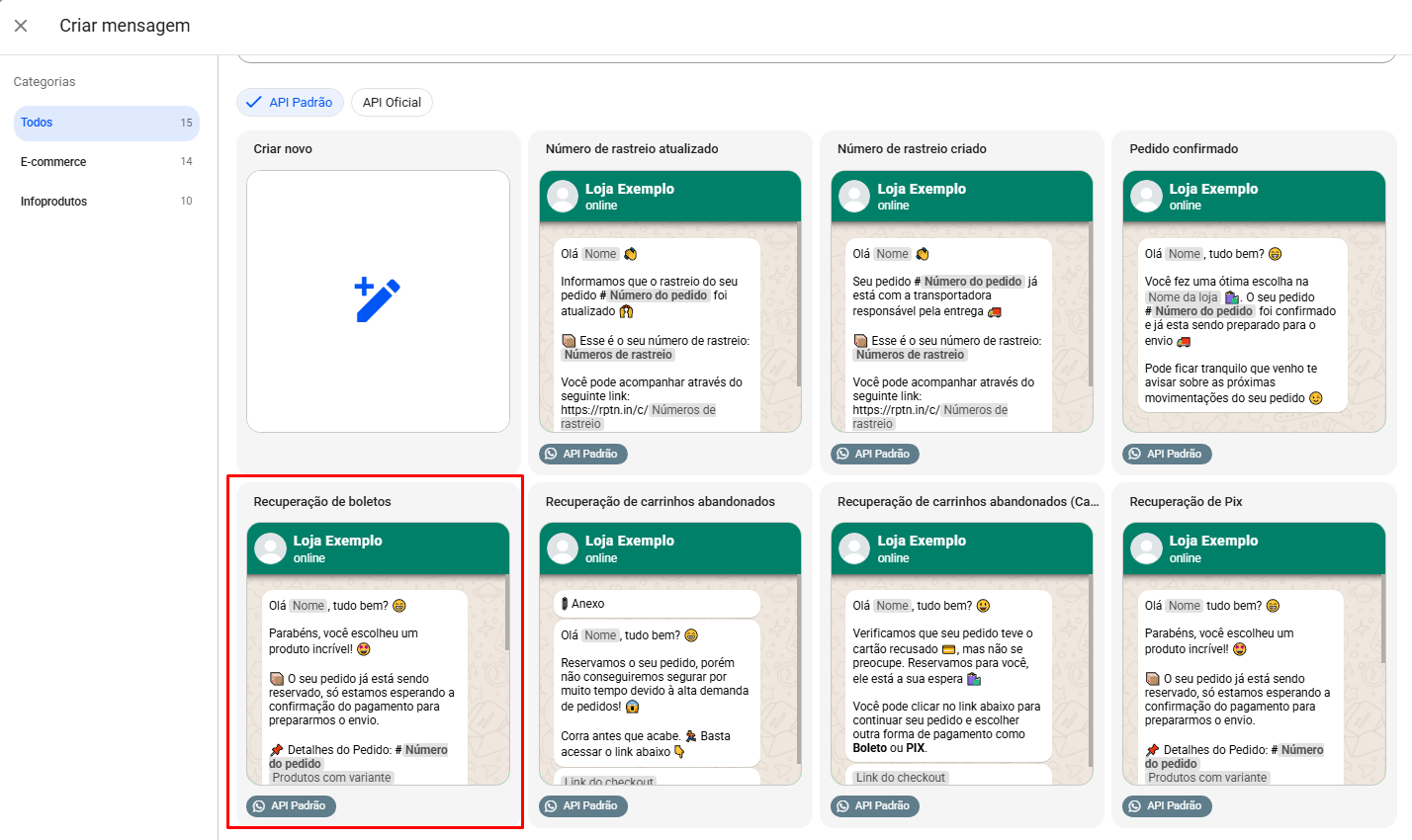Screen dimensions: 1412x840
Task: Click the pencil icon to create new message
Action: [377, 300]
